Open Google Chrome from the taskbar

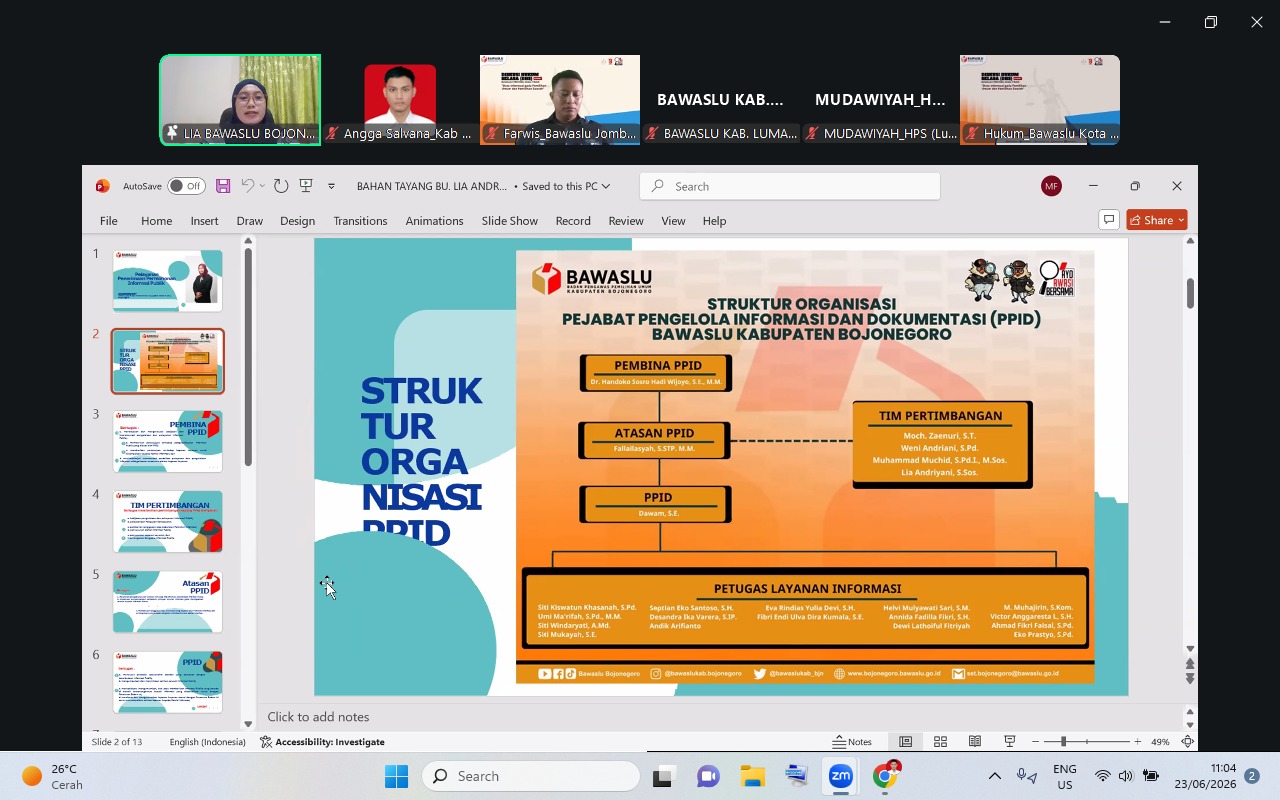(x=885, y=776)
